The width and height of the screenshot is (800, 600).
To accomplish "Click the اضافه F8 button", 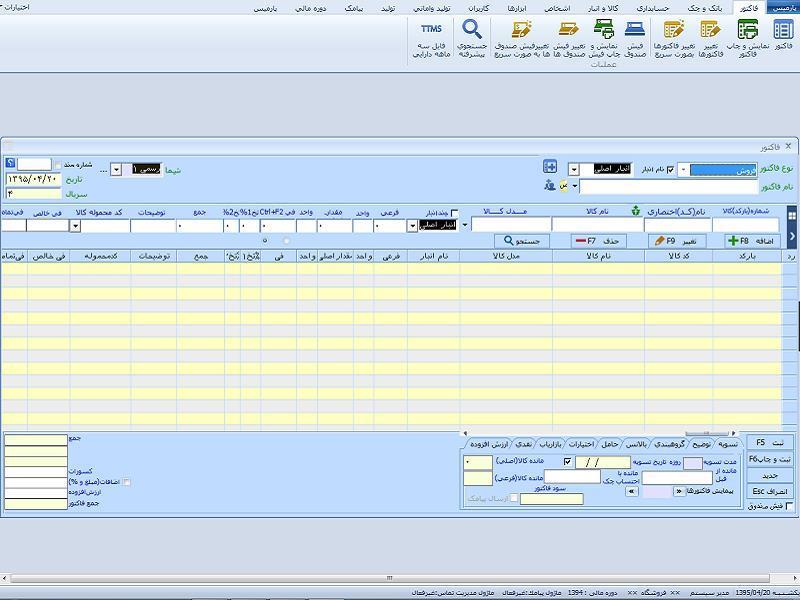I will 753,241.
